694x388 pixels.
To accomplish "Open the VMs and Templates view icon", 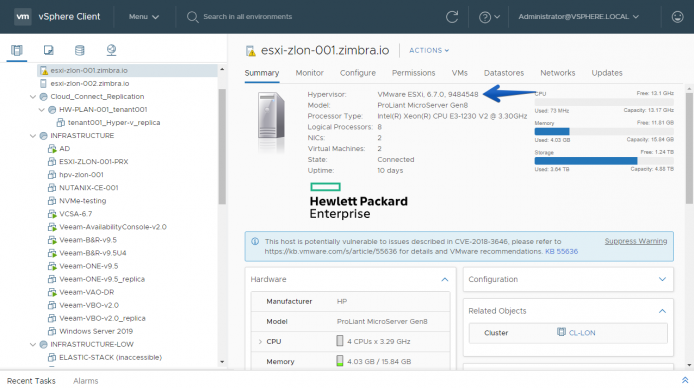I will click(x=48, y=50).
